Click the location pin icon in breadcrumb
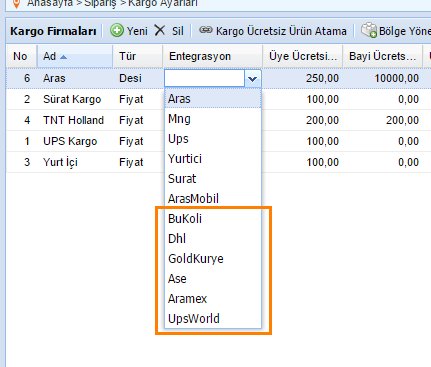431x367 pixels. coord(16,3)
